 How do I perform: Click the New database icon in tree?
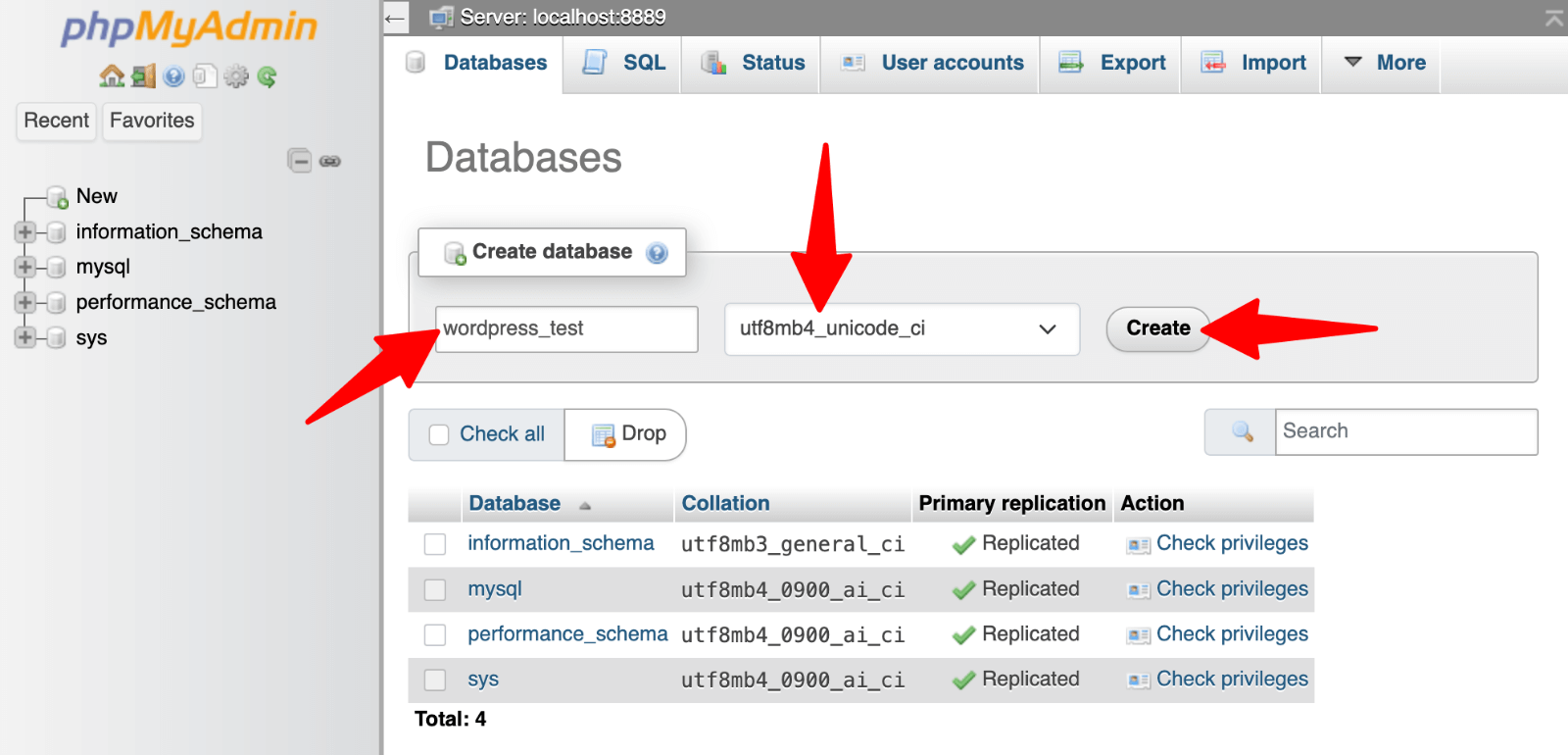coord(58,197)
